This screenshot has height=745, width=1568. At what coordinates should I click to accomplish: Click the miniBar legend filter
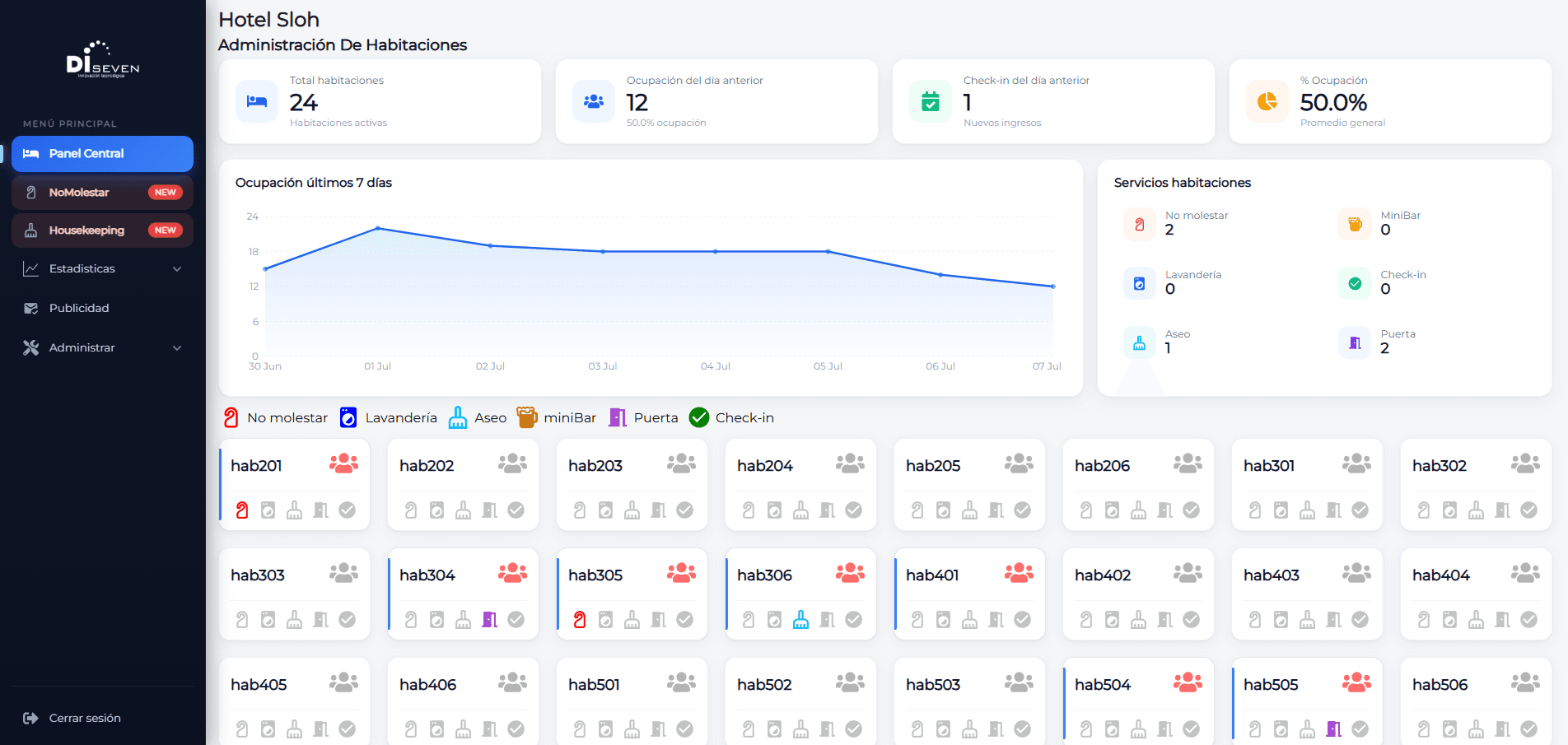(x=557, y=418)
